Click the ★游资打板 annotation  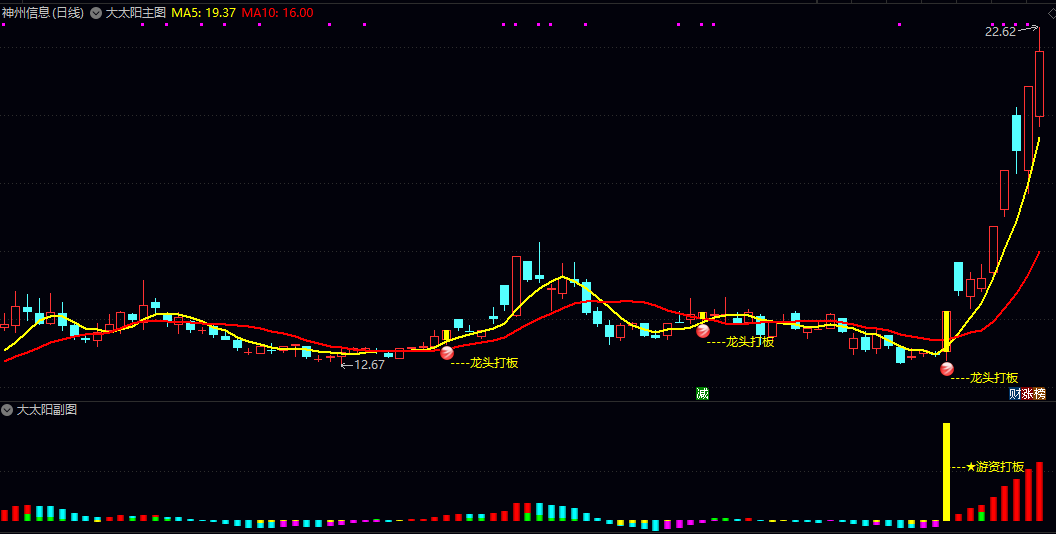point(995,467)
